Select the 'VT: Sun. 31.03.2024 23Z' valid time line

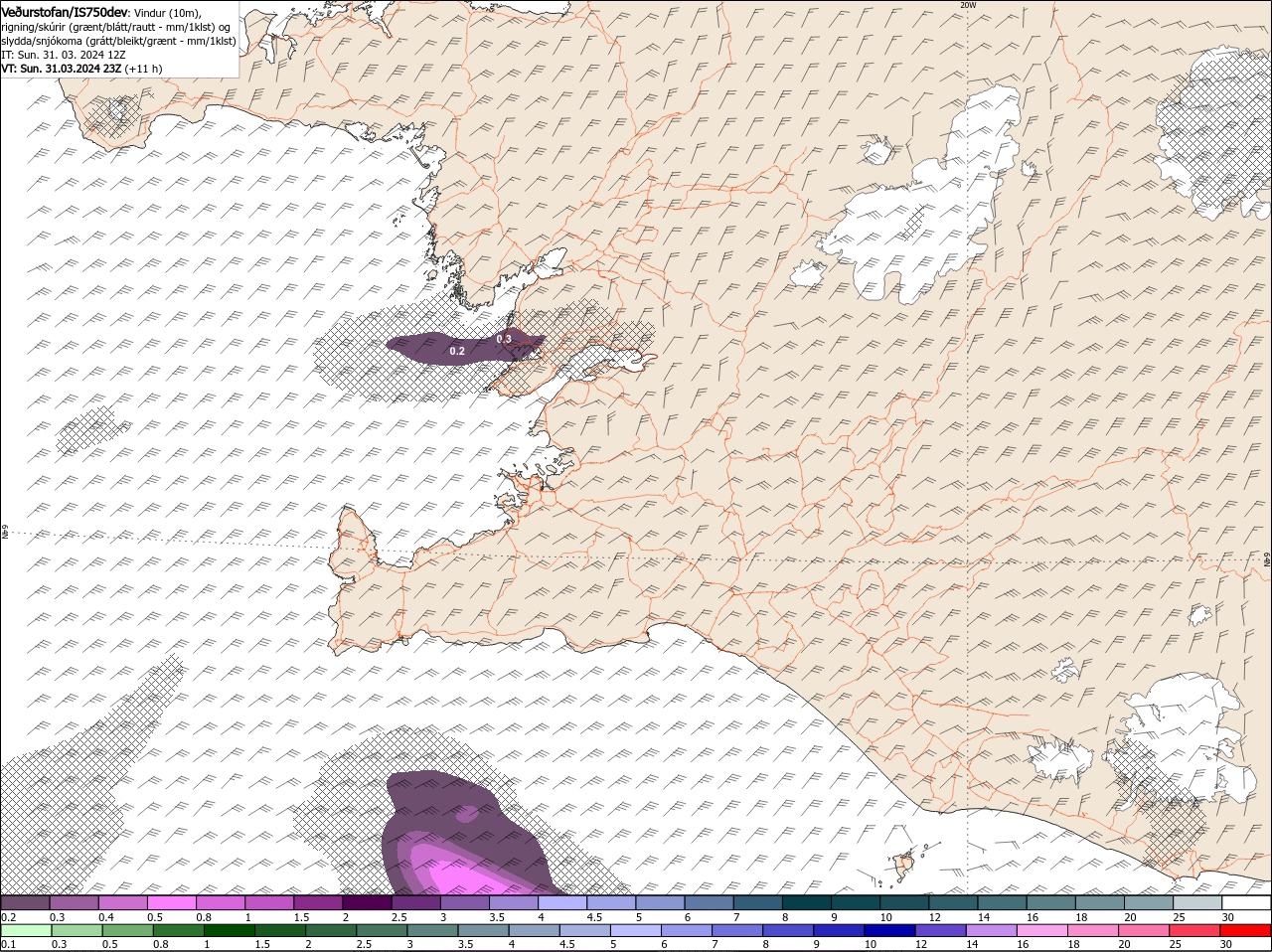coord(62,69)
